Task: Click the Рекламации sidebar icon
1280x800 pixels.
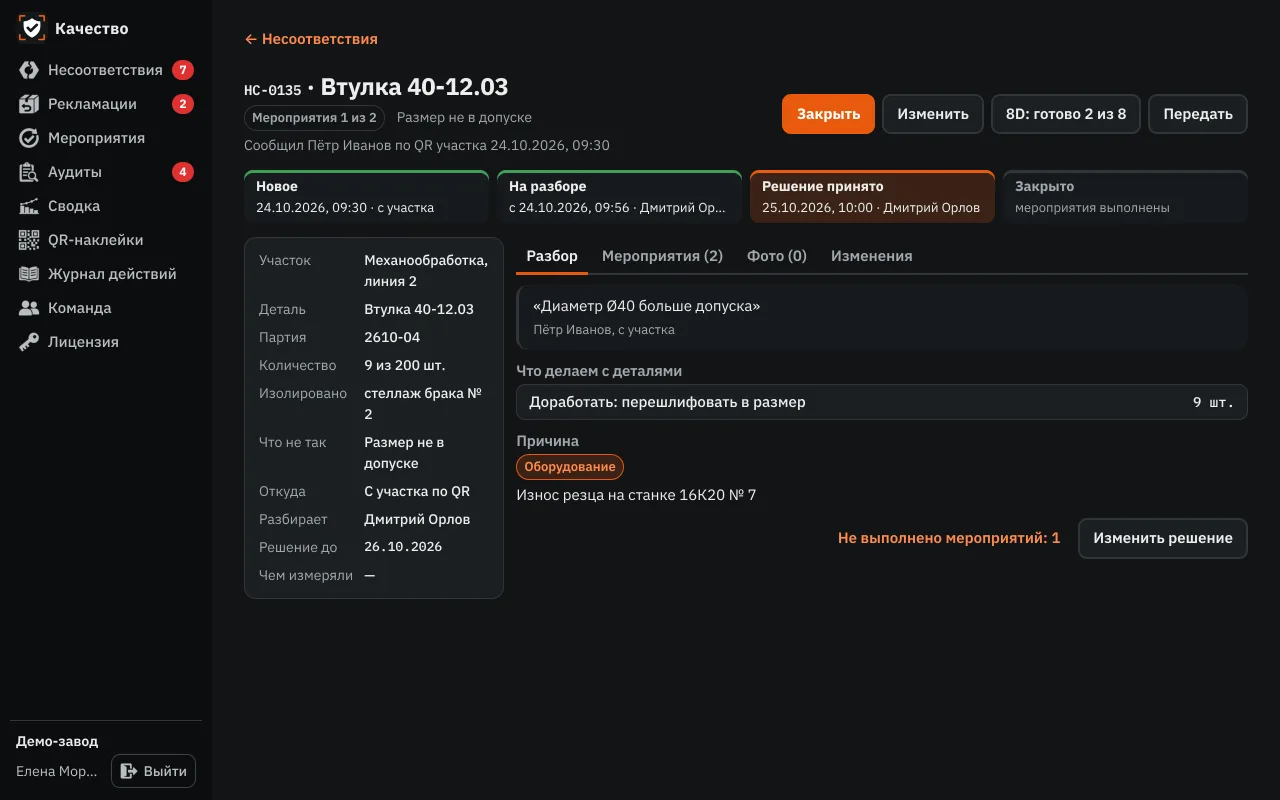Action: pos(29,104)
